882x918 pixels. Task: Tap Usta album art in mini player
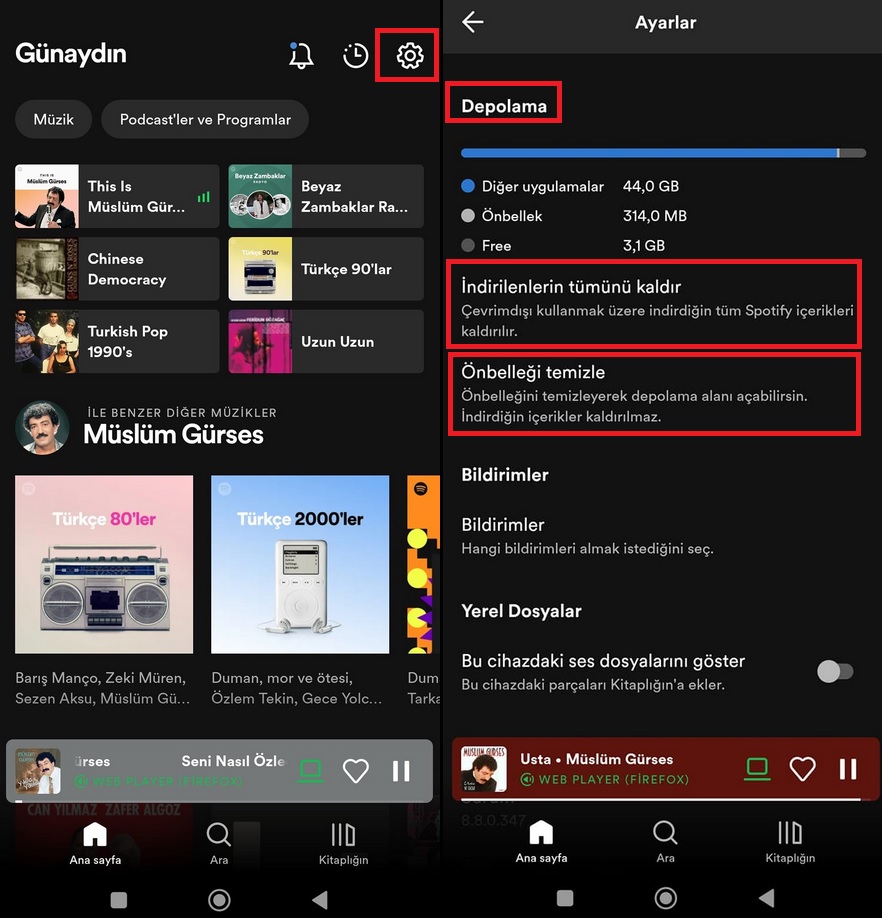(x=483, y=769)
